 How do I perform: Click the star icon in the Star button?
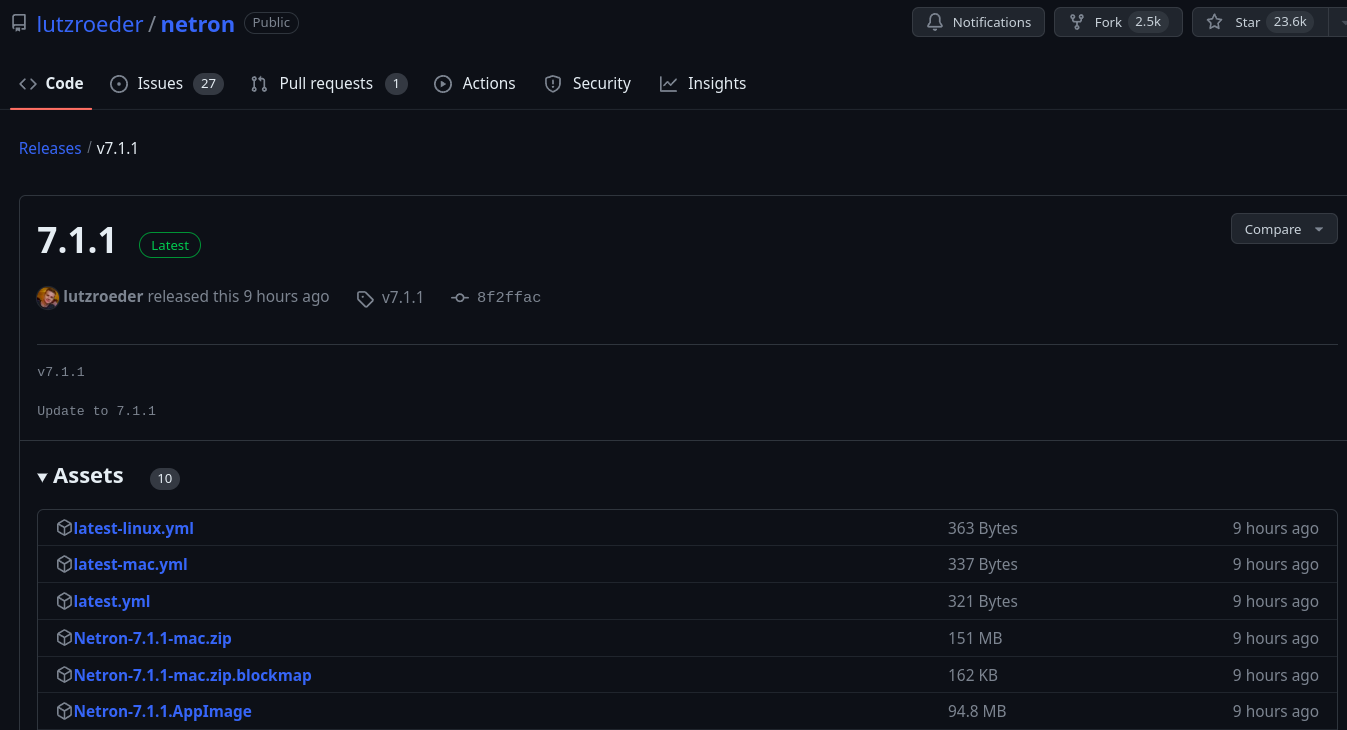pos(1214,21)
